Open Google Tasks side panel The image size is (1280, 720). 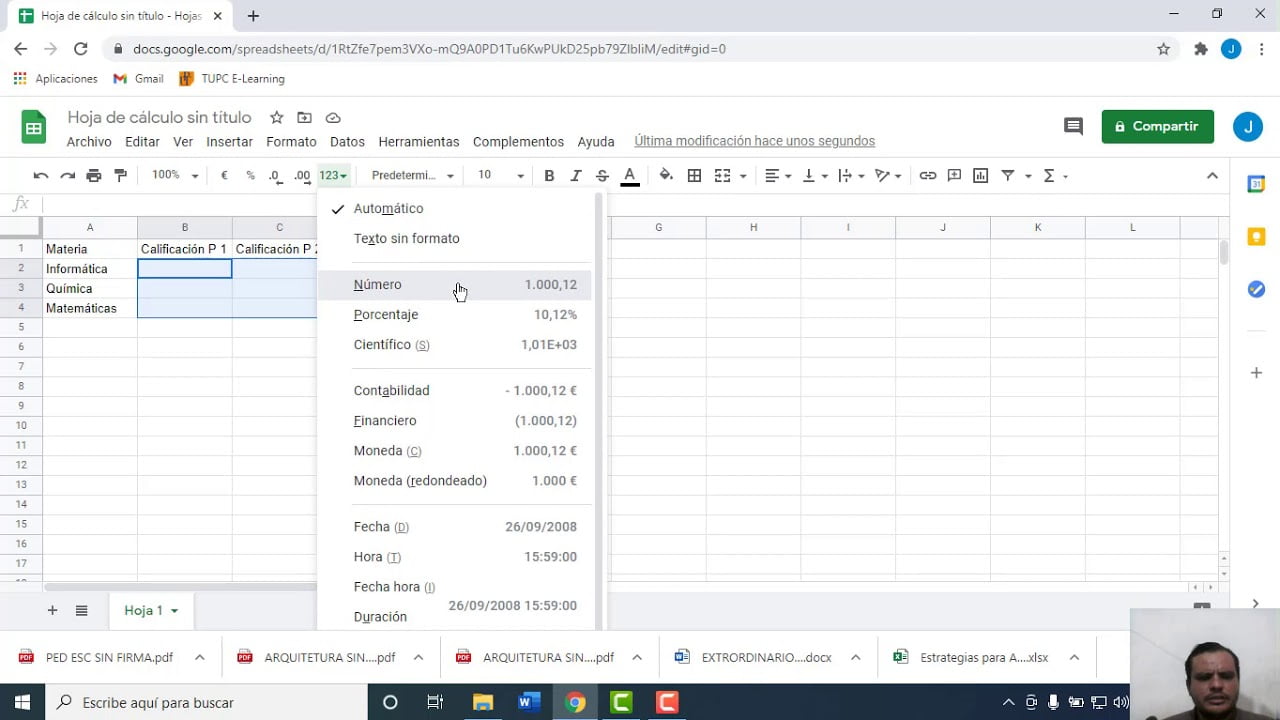1256,289
